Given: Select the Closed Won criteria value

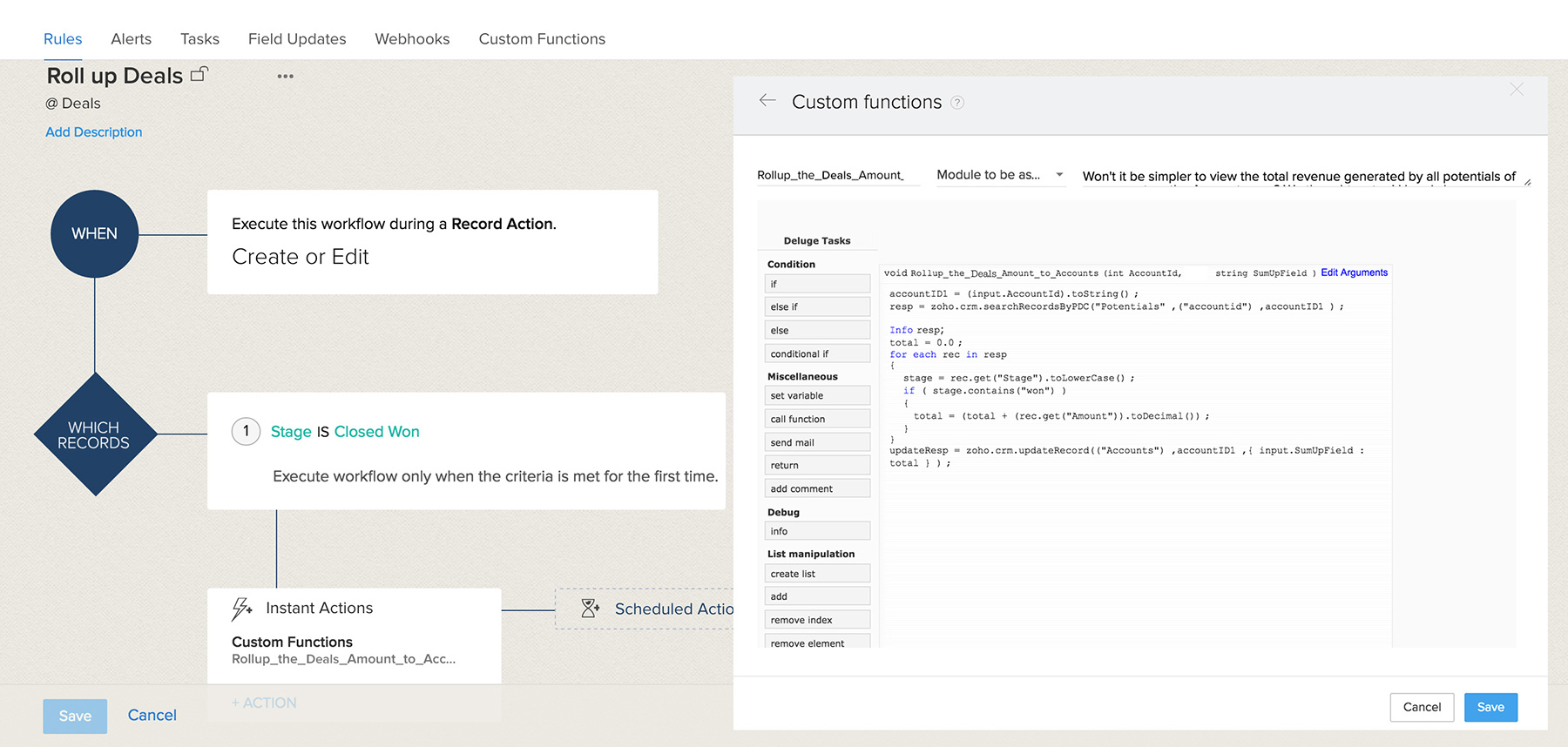Looking at the screenshot, I should [x=376, y=432].
